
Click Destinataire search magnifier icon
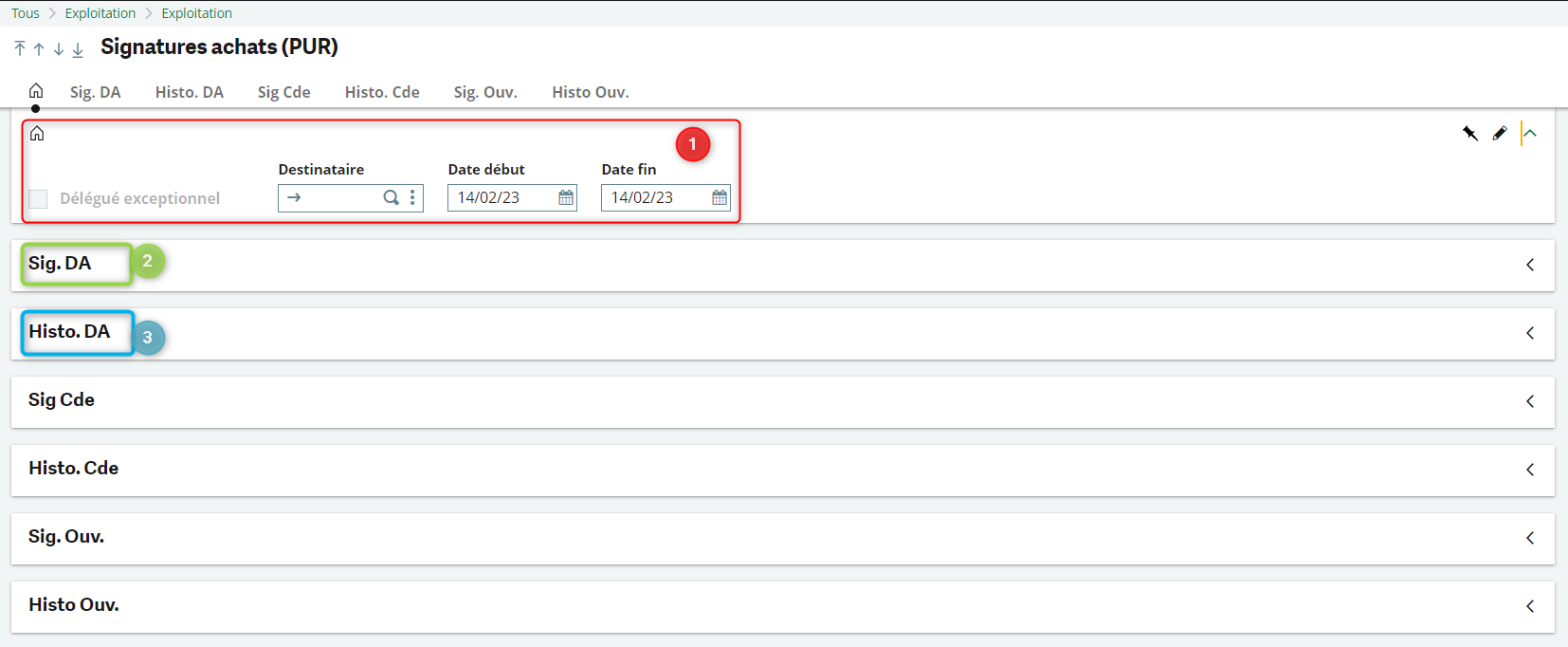[391, 197]
